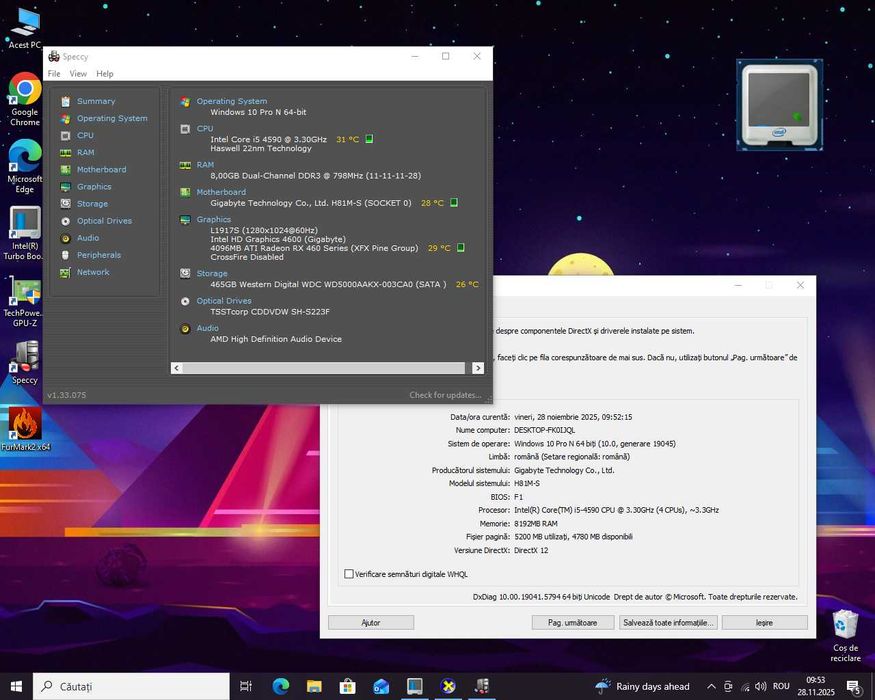Viewport: 875px width, 700px height.
Task: Open Summary section in Speccy sidebar
Action: tap(95, 101)
